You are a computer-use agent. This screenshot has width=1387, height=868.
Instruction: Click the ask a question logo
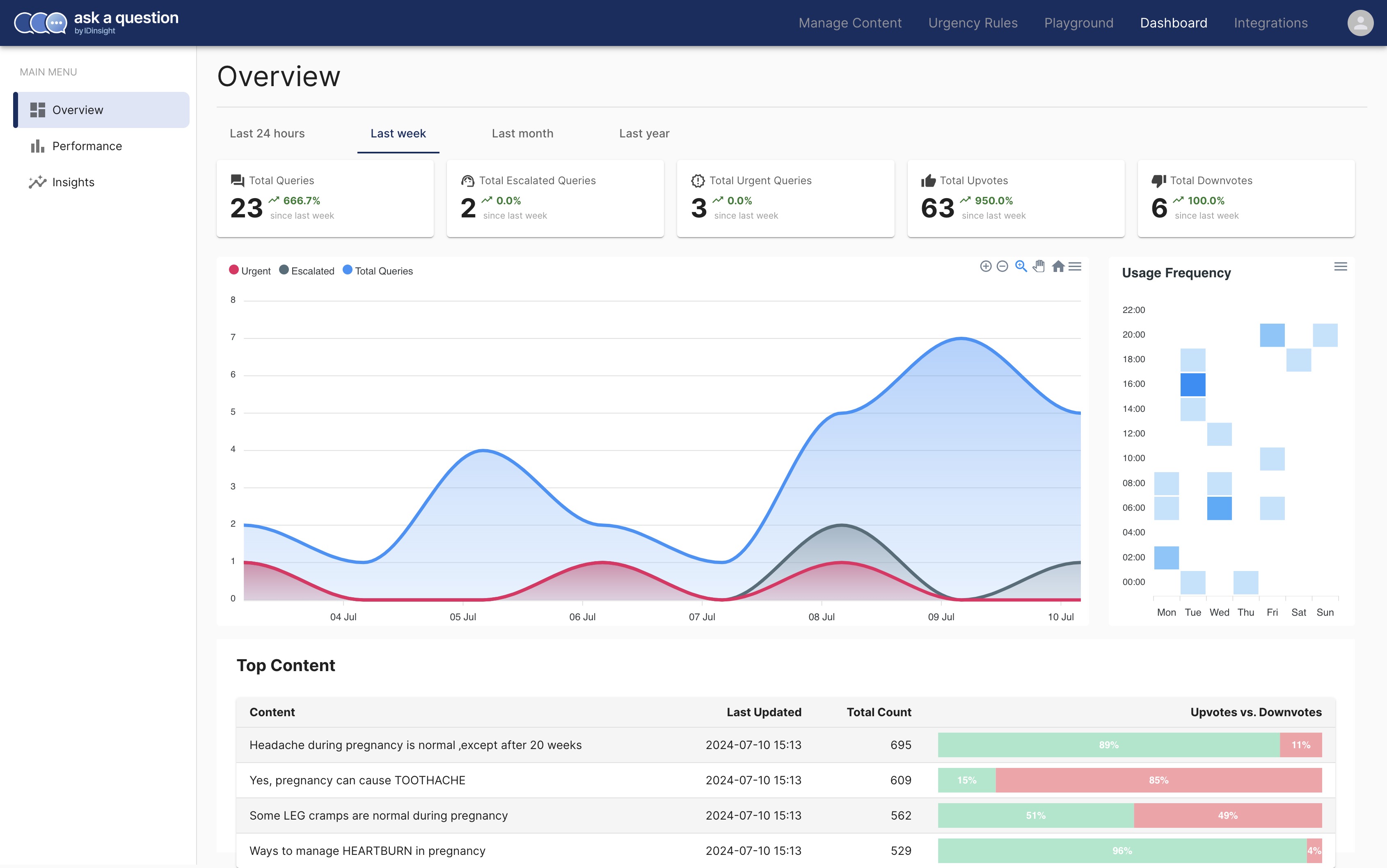click(96, 23)
